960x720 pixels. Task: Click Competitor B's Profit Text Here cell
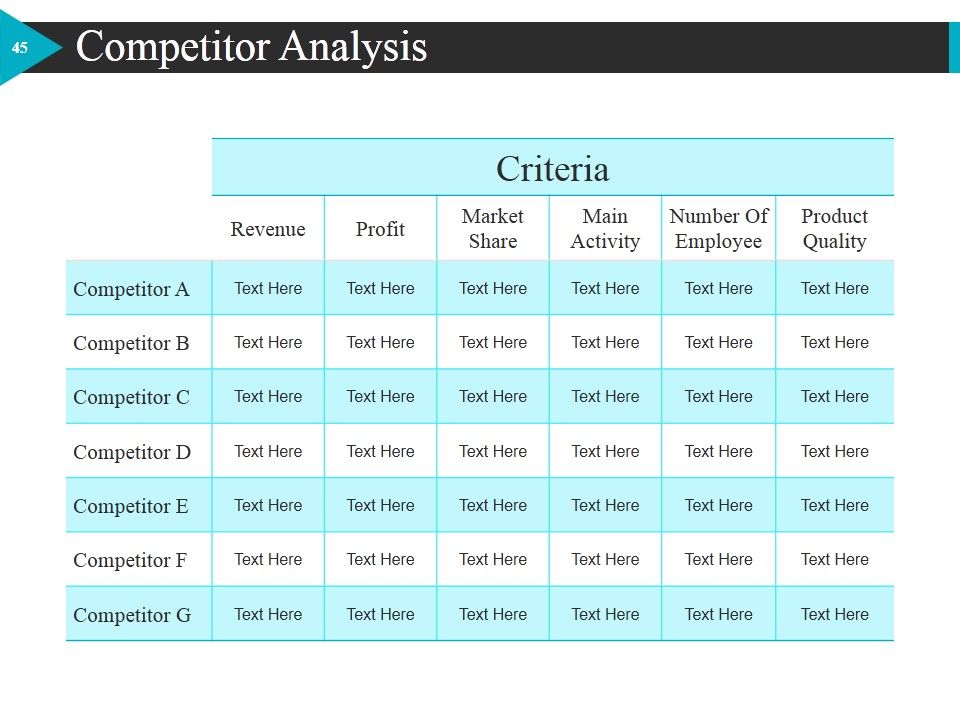point(380,342)
